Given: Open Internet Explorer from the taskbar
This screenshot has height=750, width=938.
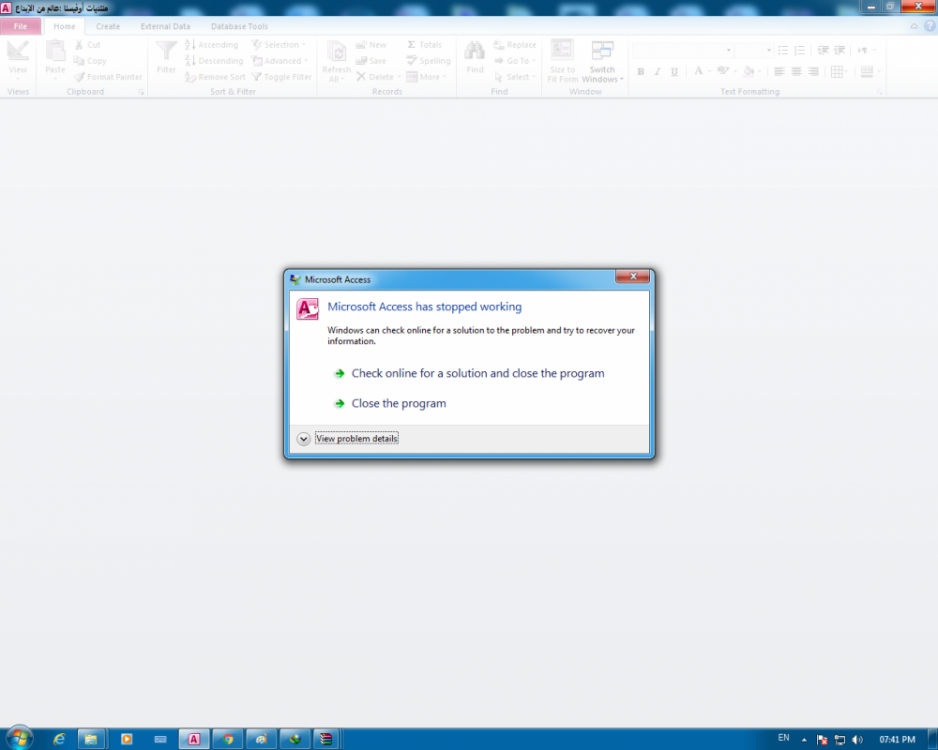Looking at the screenshot, I should [59, 739].
